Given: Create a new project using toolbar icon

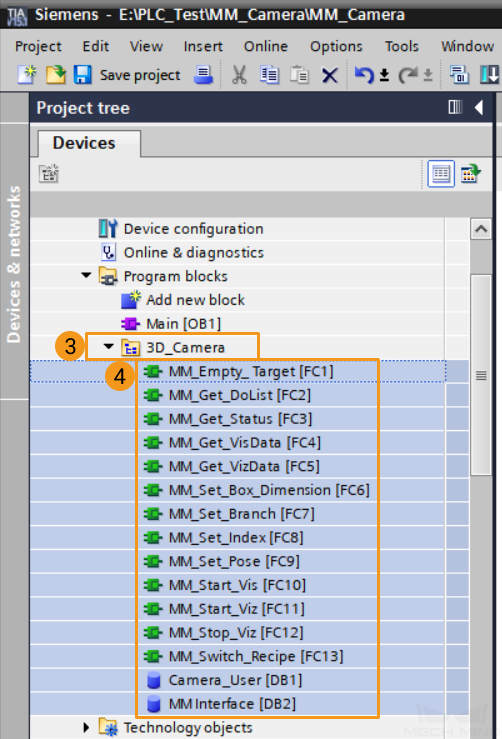Looking at the screenshot, I should tap(27, 74).
